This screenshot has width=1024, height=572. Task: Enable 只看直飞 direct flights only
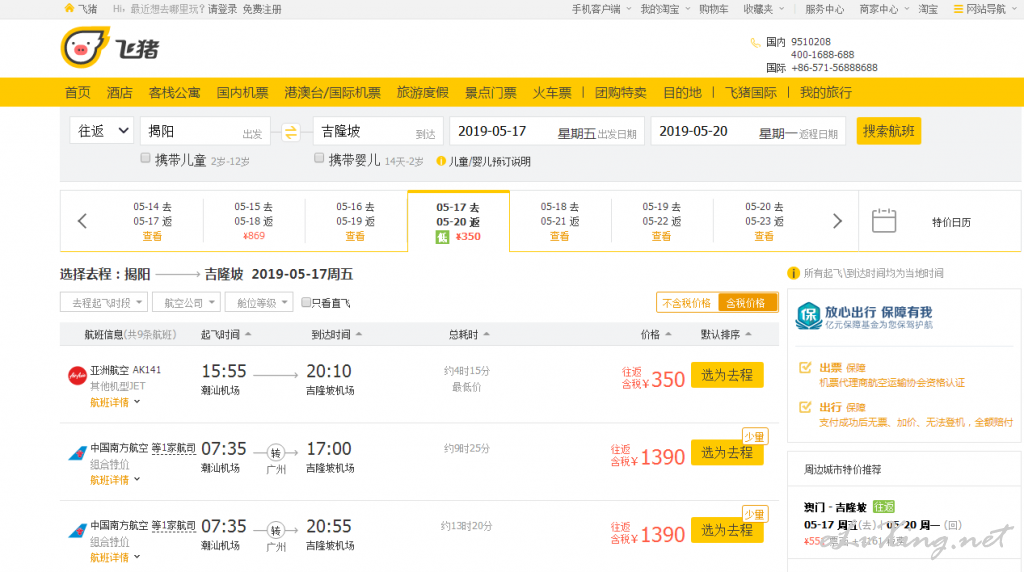click(x=306, y=302)
